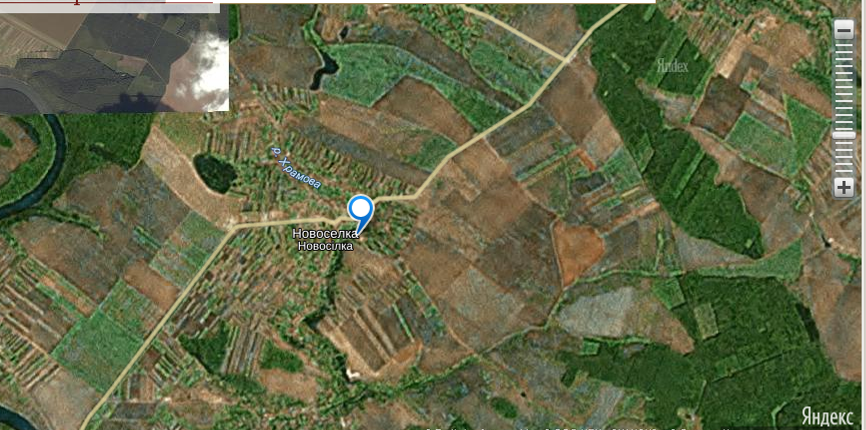Screen dimensions: 866x430
Task: Click the Яndex watermark near the top right
Action: [672, 67]
